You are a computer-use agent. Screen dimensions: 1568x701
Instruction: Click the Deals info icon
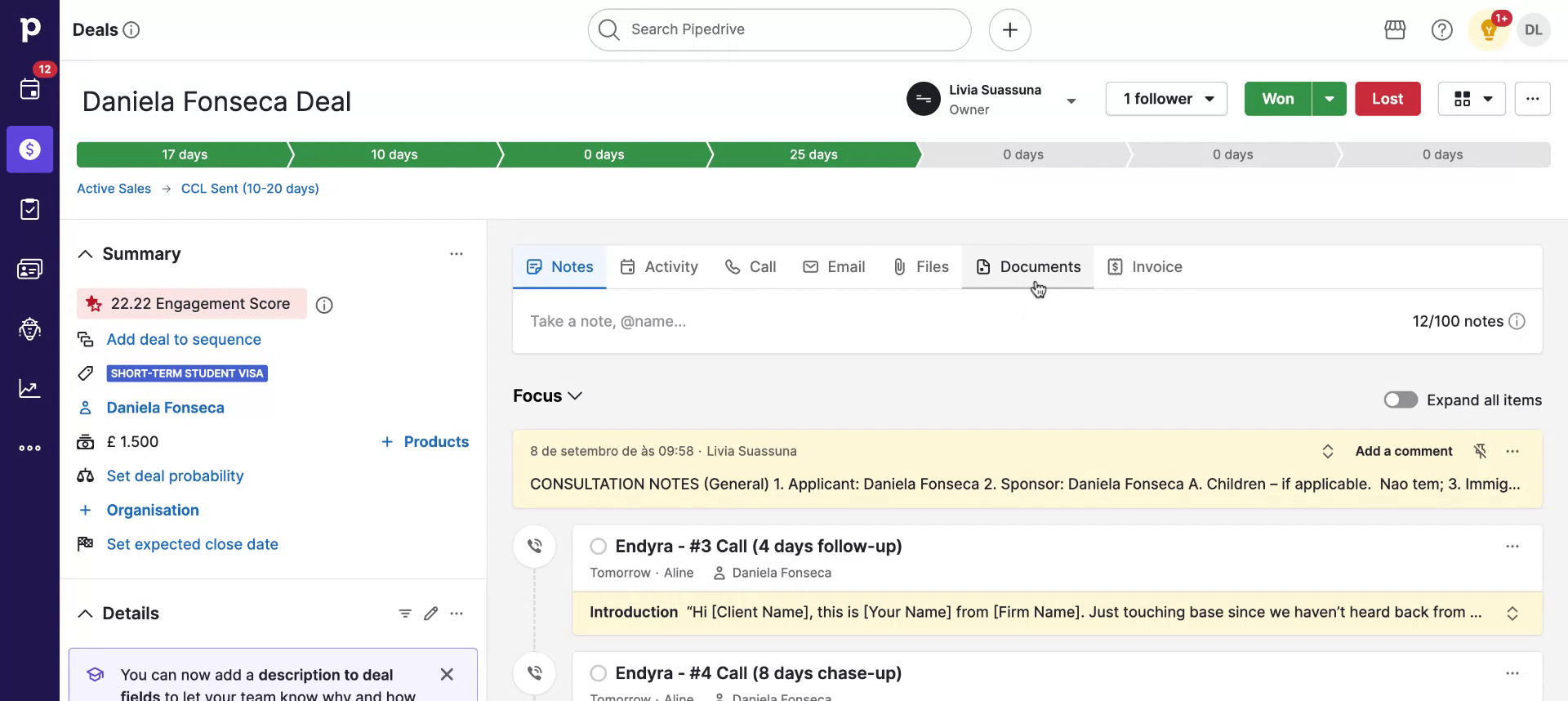(x=131, y=30)
